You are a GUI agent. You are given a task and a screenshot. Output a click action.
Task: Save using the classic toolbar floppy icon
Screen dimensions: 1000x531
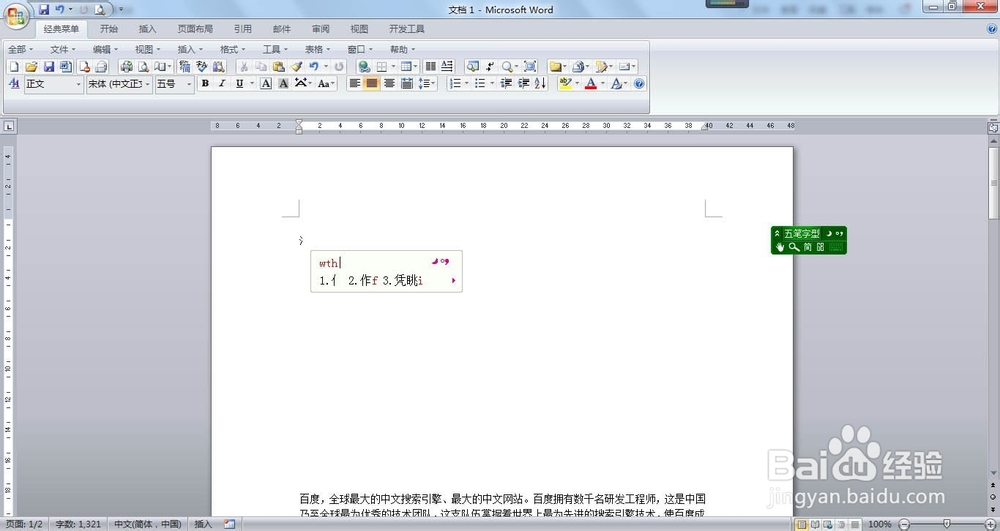click(48, 66)
